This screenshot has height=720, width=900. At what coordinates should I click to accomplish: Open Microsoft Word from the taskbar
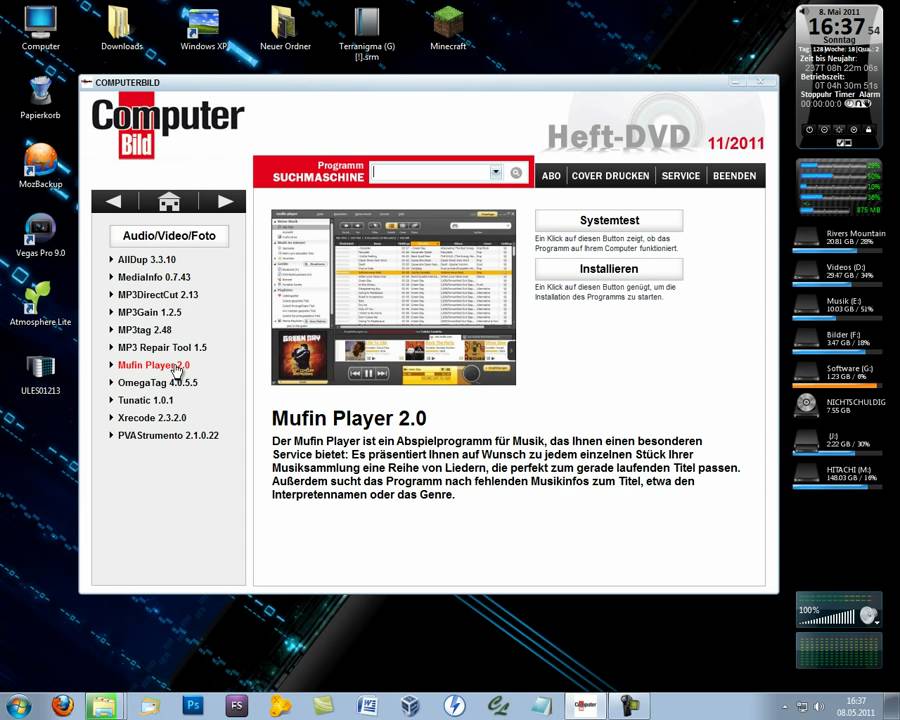(367, 706)
